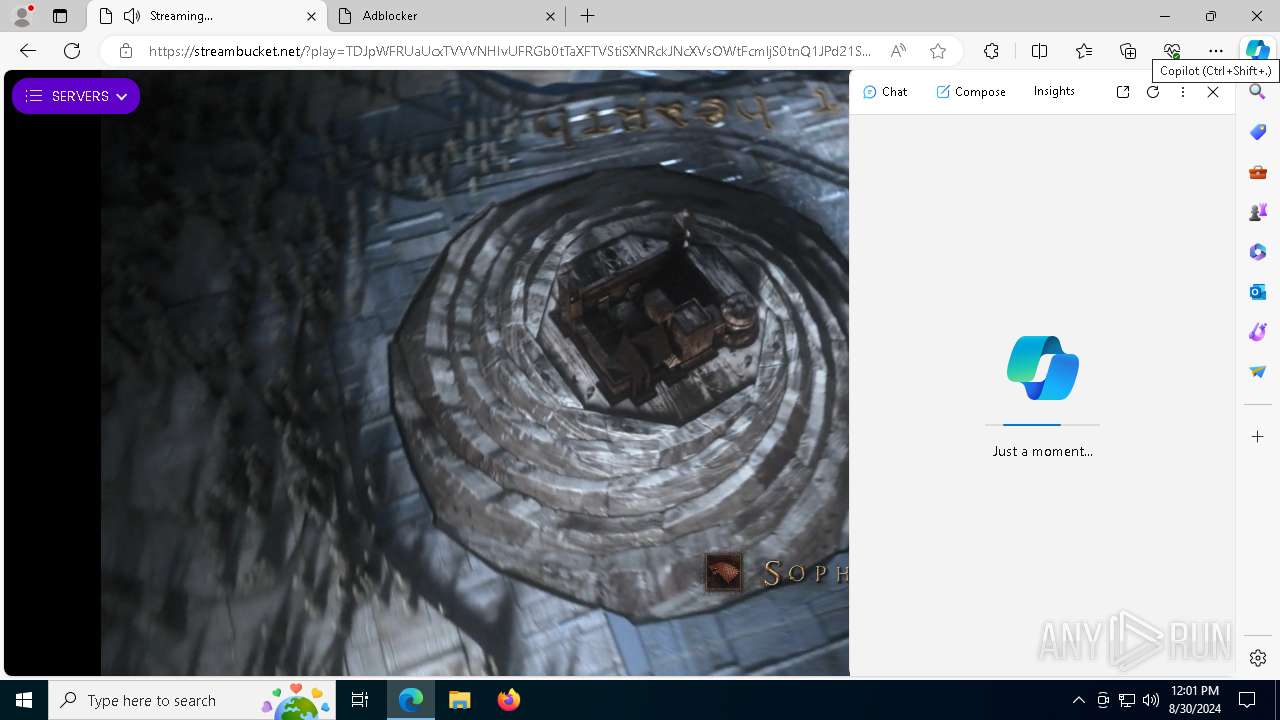Screen dimensions: 1280x720
Task: Go back to previous page
Action: pos(28,51)
